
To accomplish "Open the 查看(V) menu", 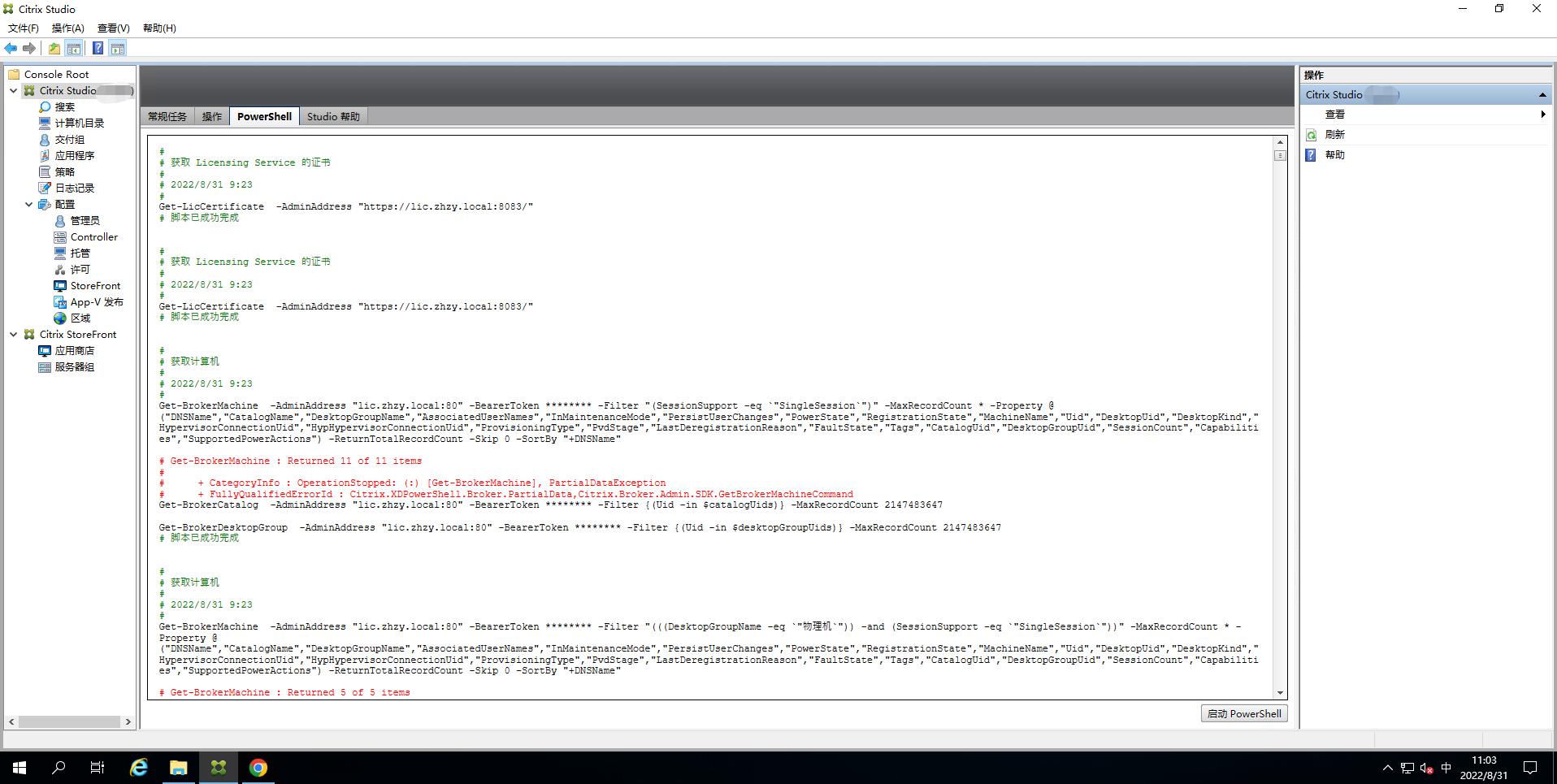I will tap(114, 28).
